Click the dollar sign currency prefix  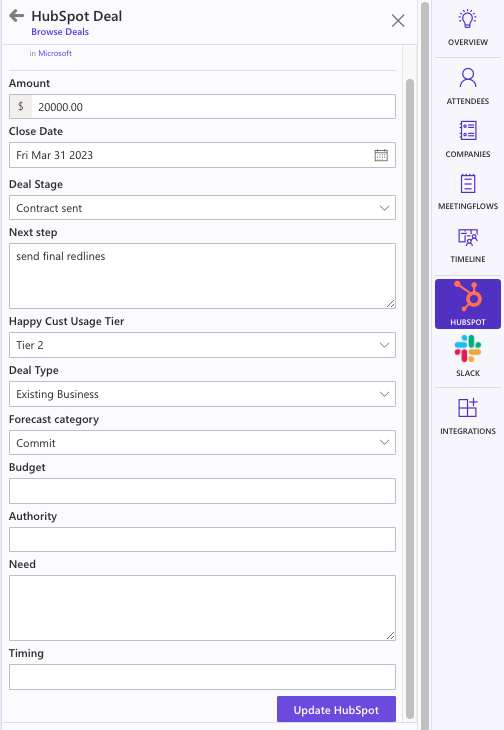[20, 107]
